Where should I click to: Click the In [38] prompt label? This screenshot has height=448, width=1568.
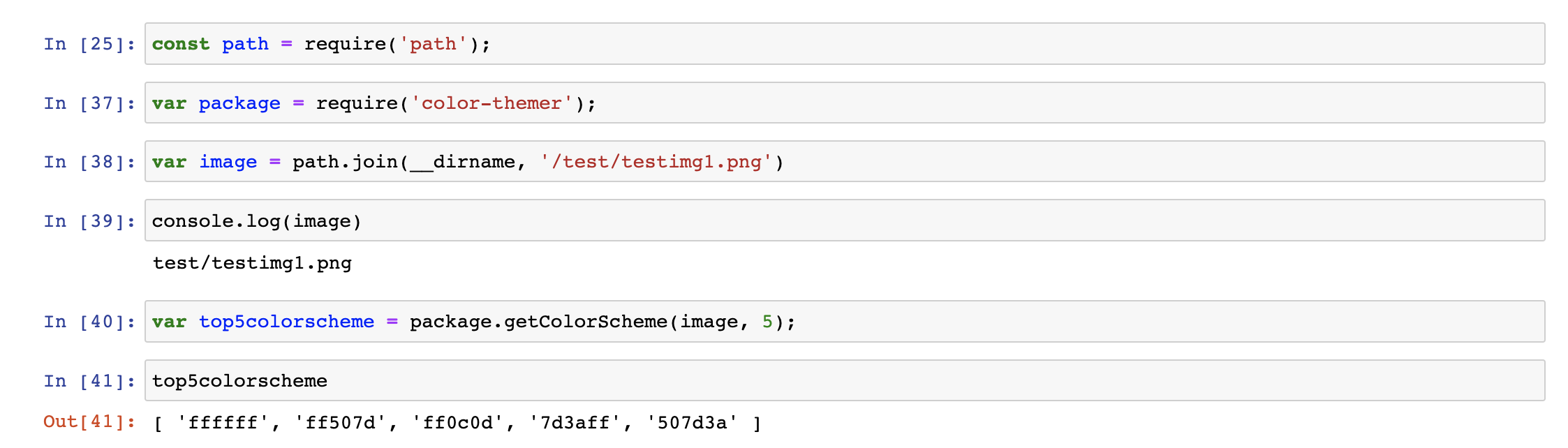[x=89, y=162]
